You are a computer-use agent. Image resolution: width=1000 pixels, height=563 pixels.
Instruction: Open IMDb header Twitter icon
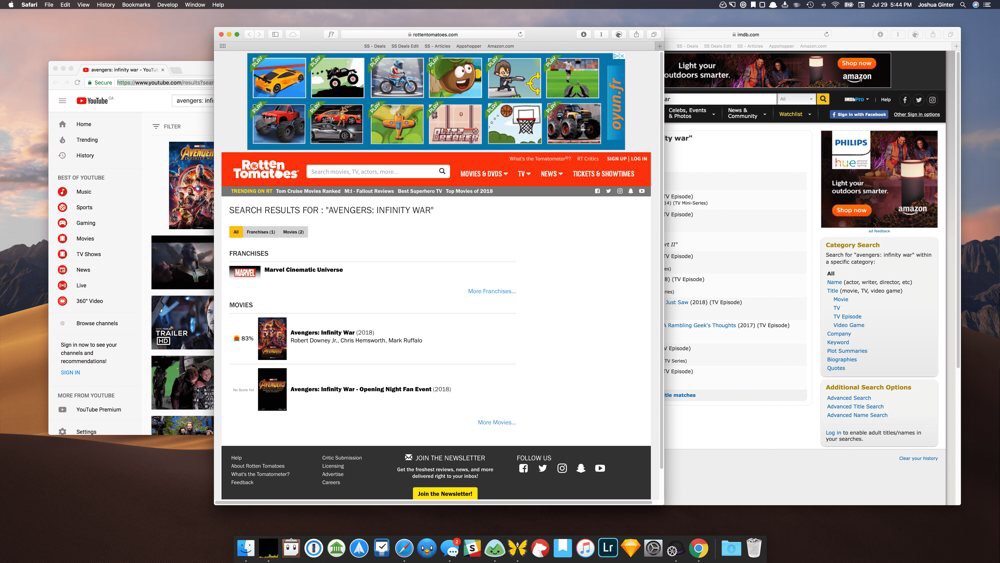tap(918, 99)
